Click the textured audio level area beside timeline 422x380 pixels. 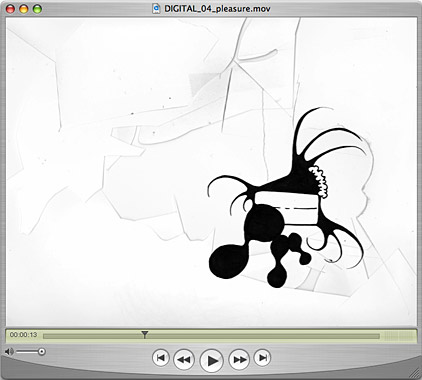pyautogui.click(x=399, y=336)
